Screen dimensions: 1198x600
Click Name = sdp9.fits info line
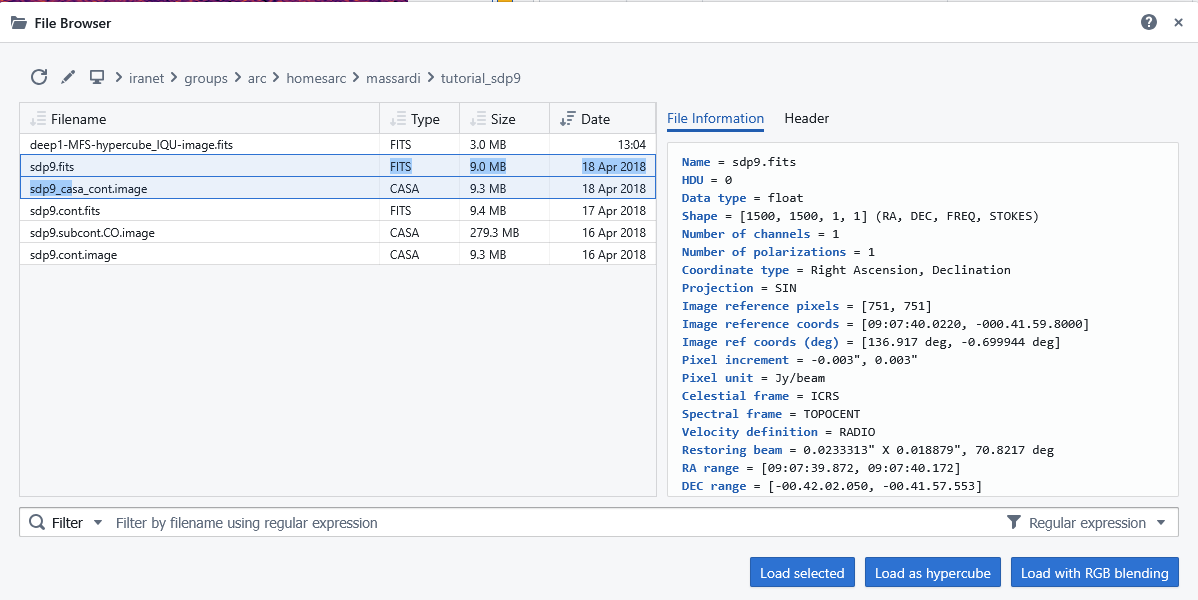tap(739, 162)
